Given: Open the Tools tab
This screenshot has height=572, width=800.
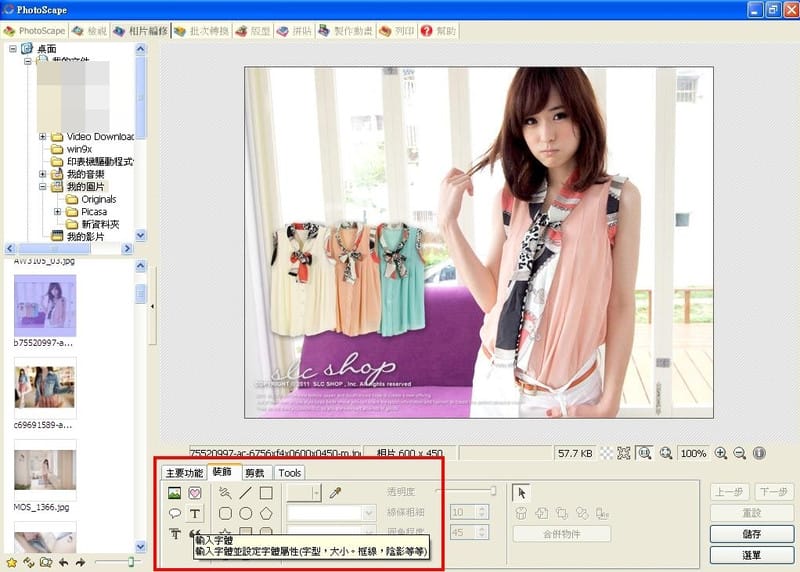Looking at the screenshot, I should click(289, 472).
